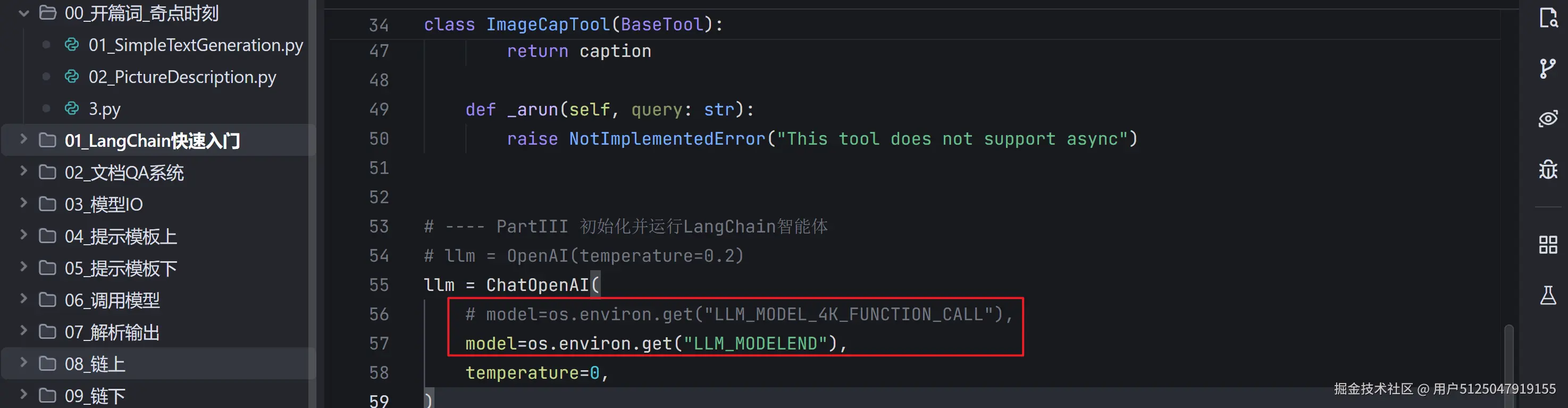This screenshot has height=408, width=1568.
Task: Expand the 01_LangChain快速入门 folder chevron
Action: coord(24,139)
